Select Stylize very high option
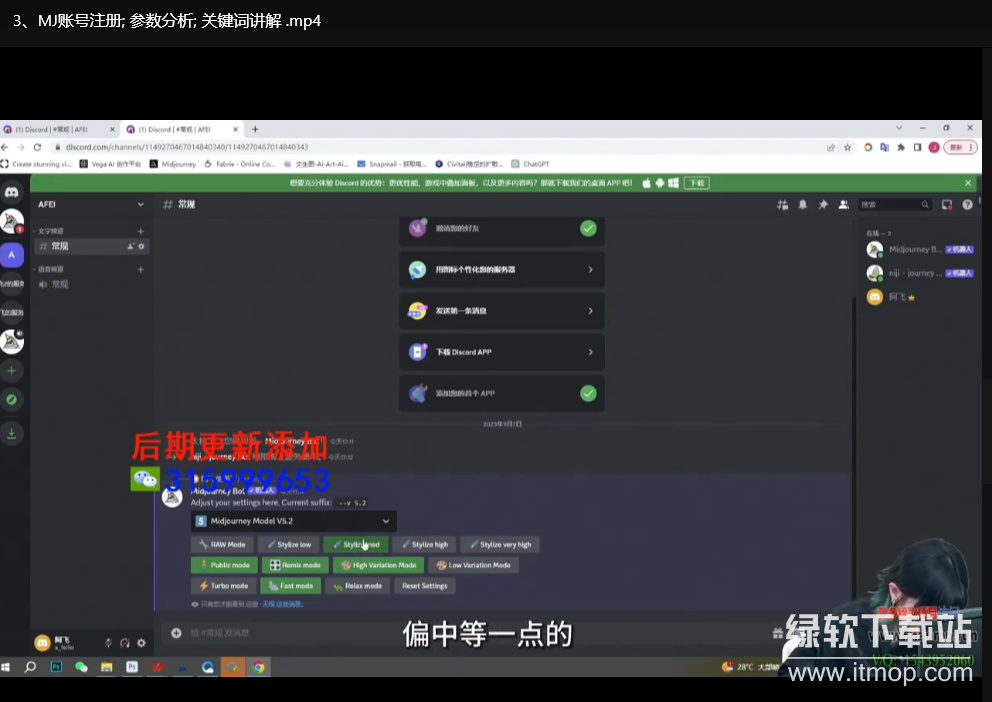This screenshot has height=702, width=992. tap(500, 545)
